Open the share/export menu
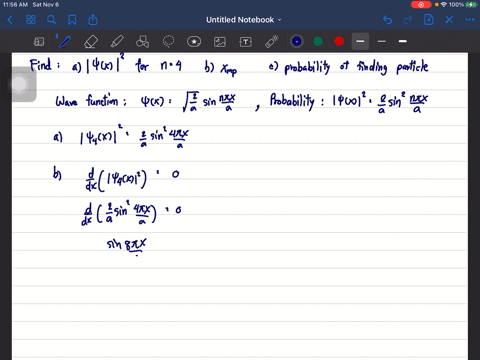The image size is (480, 360). (93, 20)
